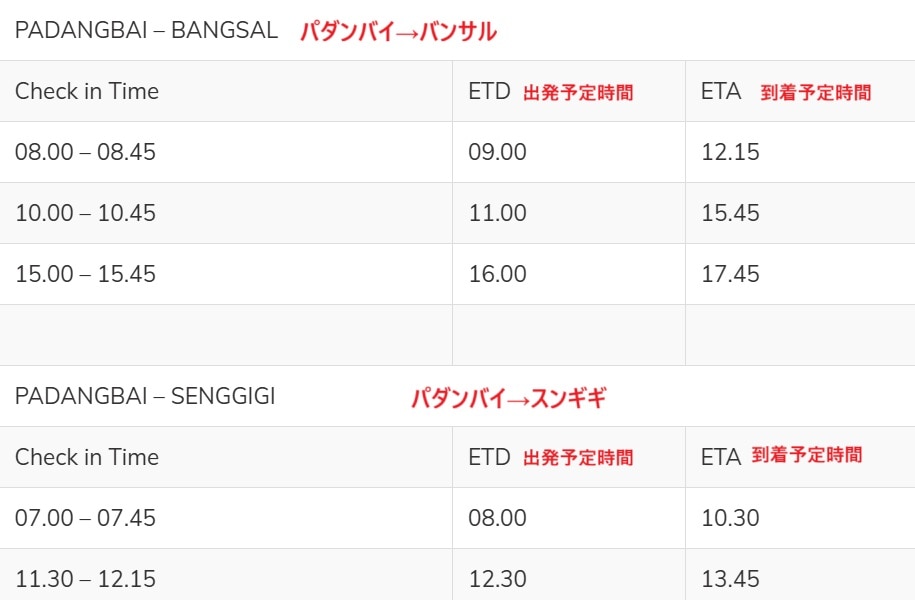Click the 15.00 – 15.45 check-in cell
The image size is (915, 600).
point(86,274)
